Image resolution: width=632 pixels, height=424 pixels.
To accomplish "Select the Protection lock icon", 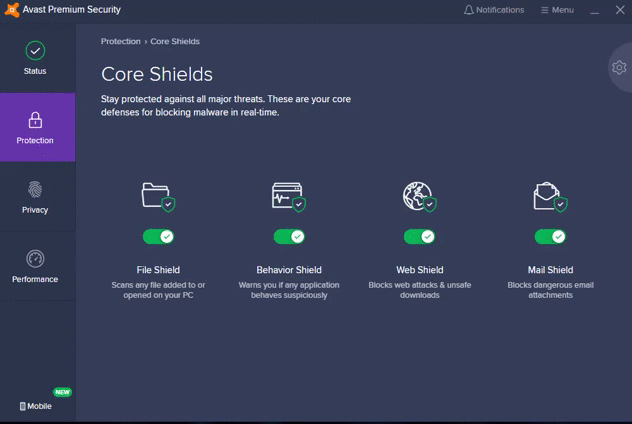I will pos(35,120).
